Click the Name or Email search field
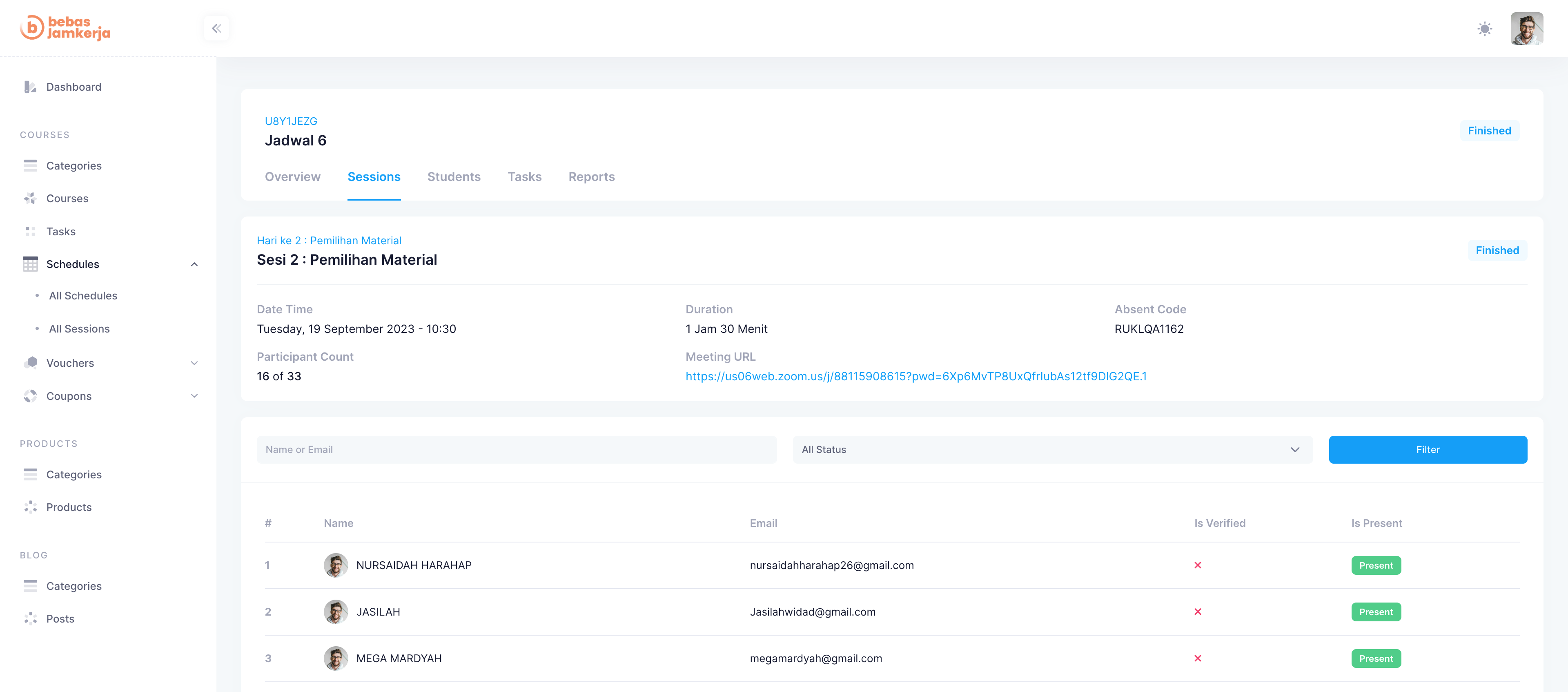Image resolution: width=1568 pixels, height=692 pixels. (516, 450)
